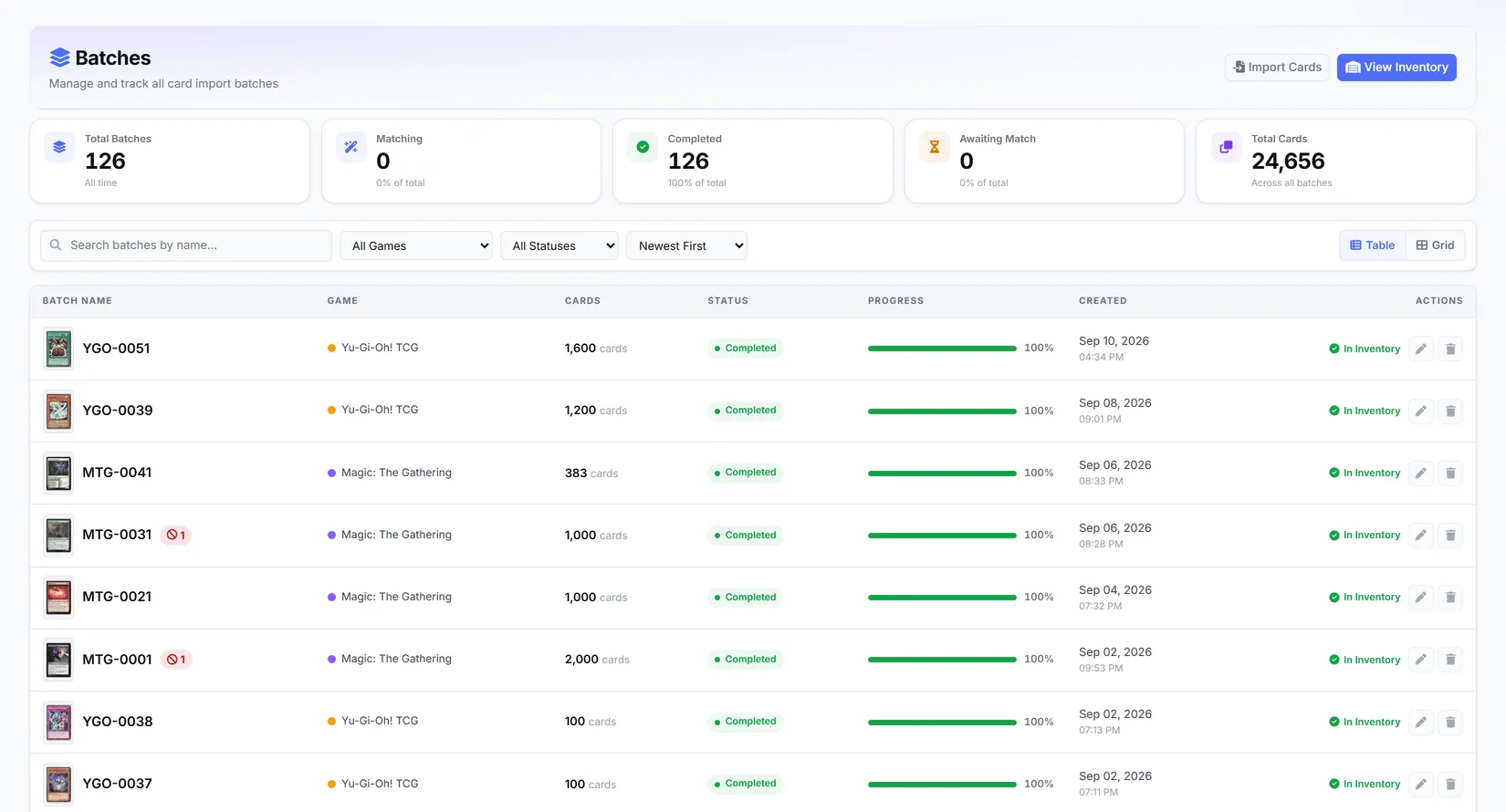Screen dimensions: 1506x812
Task: Delete the MTG-0041 batch
Action: click(x=1450, y=473)
